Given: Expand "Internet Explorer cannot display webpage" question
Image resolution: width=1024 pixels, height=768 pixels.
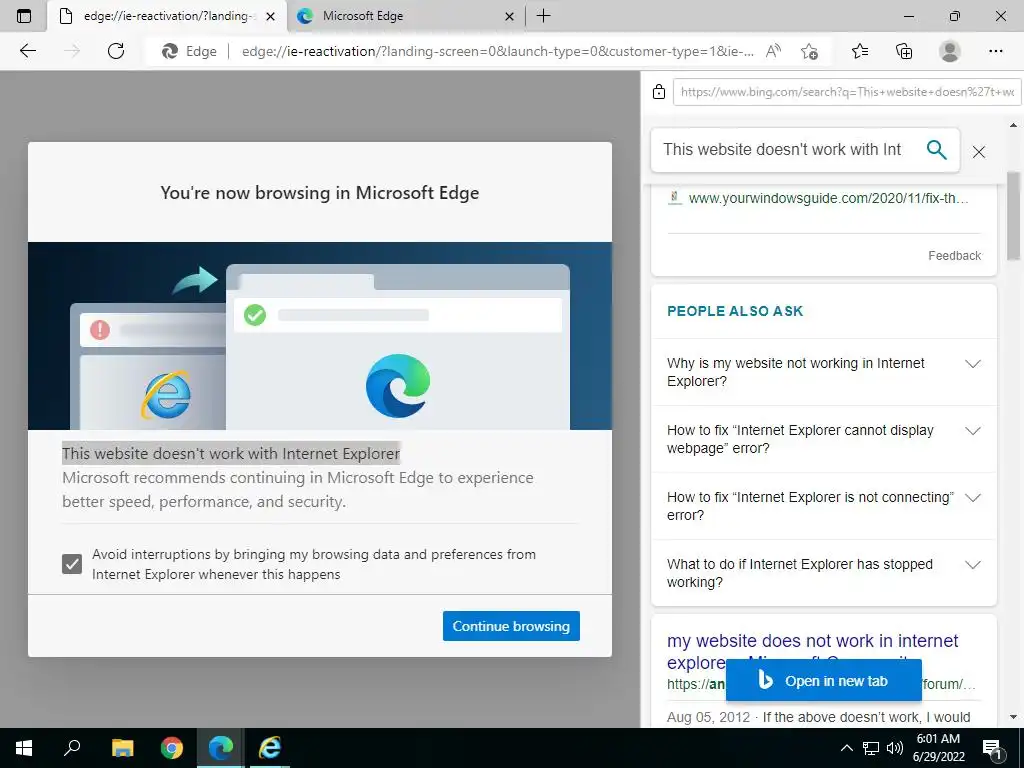Looking at the screenshot, I should [824, 439].
